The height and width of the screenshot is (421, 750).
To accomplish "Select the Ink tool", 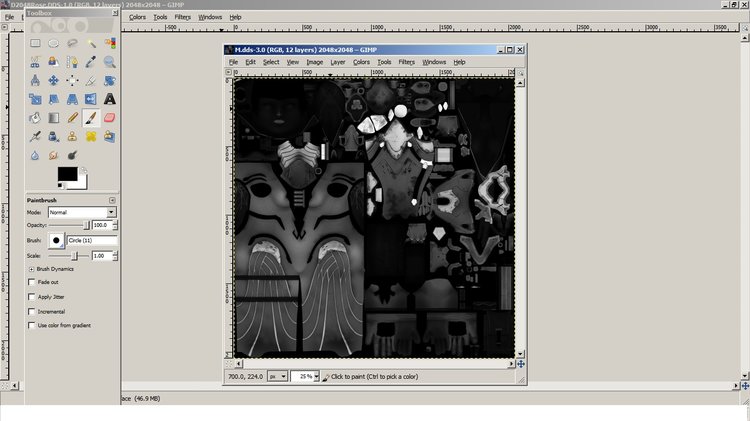I will pos(54,136).
